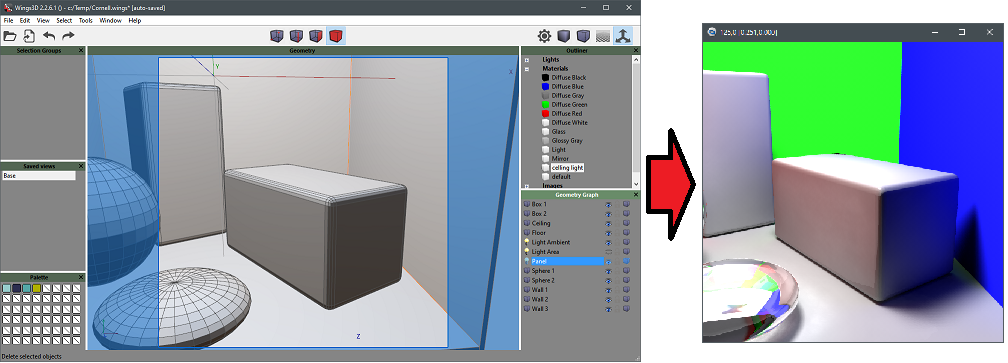Show Light Area using its visibility toggle

pos(608,252)
